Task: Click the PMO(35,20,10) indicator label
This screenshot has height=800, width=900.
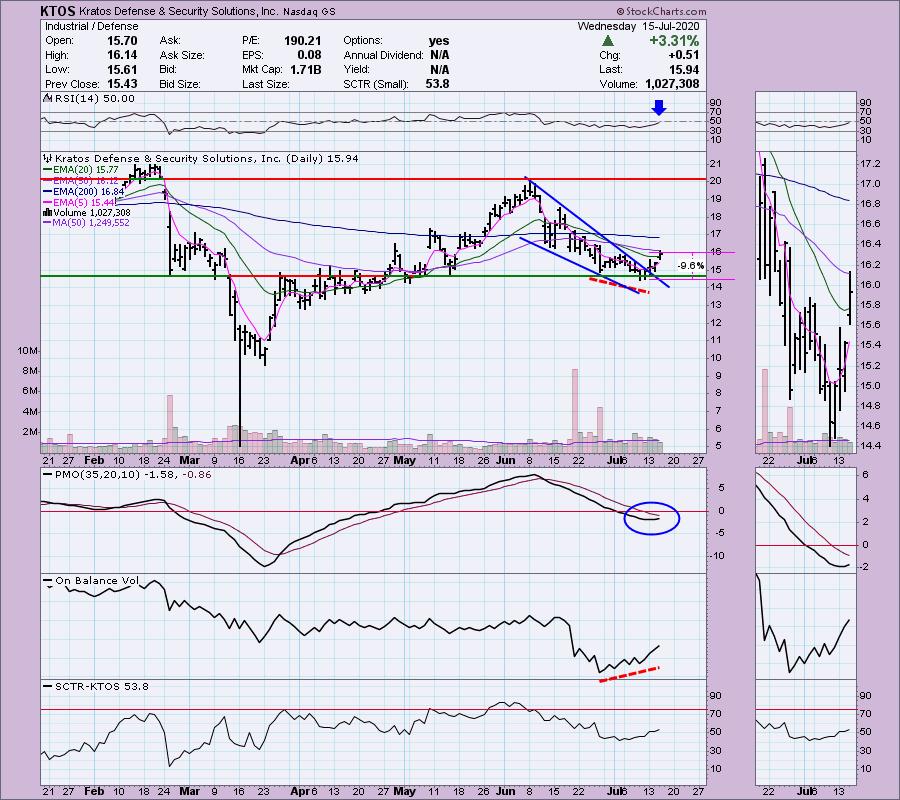Action: (133, 475)
